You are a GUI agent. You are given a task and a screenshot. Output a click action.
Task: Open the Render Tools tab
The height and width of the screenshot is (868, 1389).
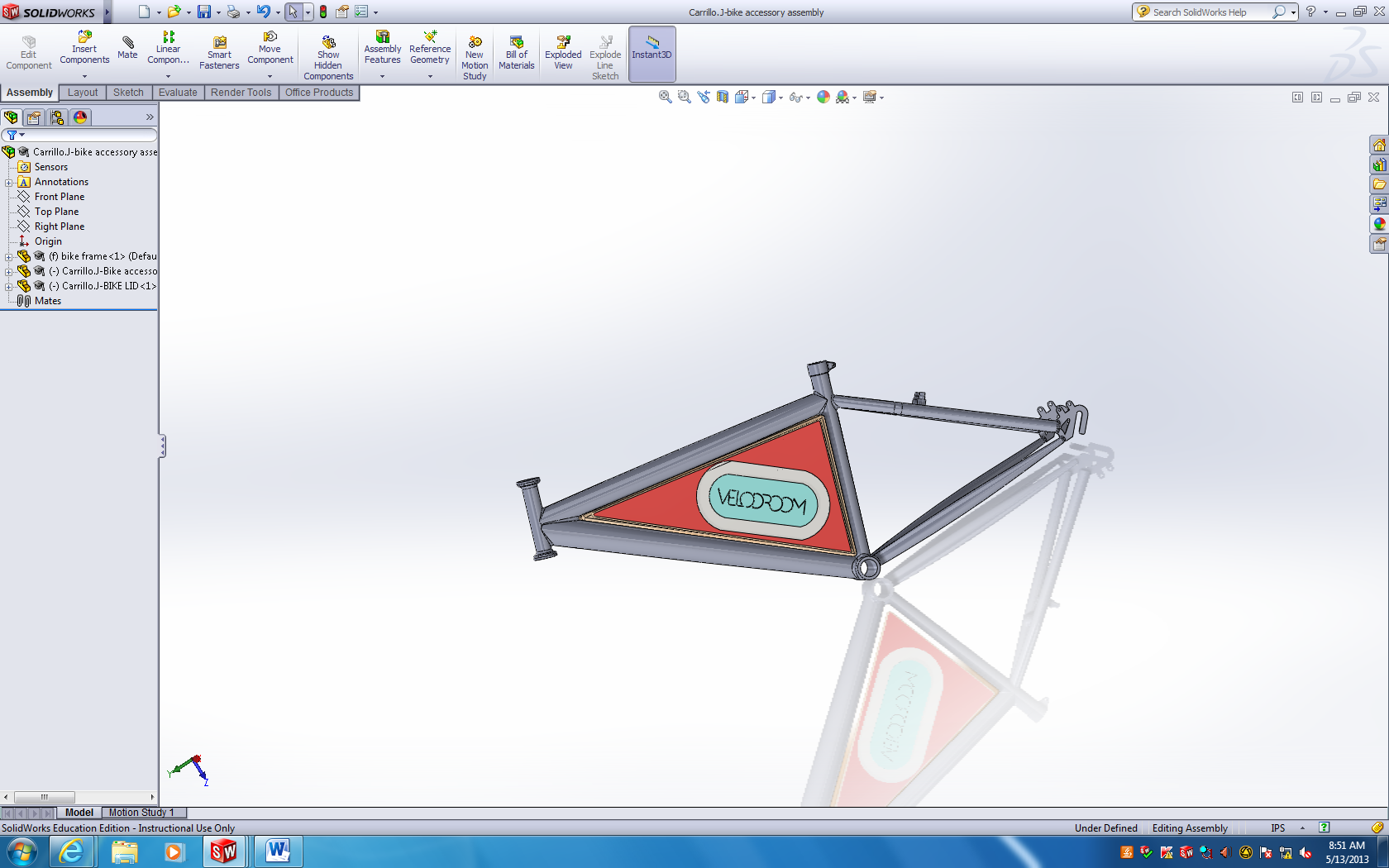pos(241,93)
